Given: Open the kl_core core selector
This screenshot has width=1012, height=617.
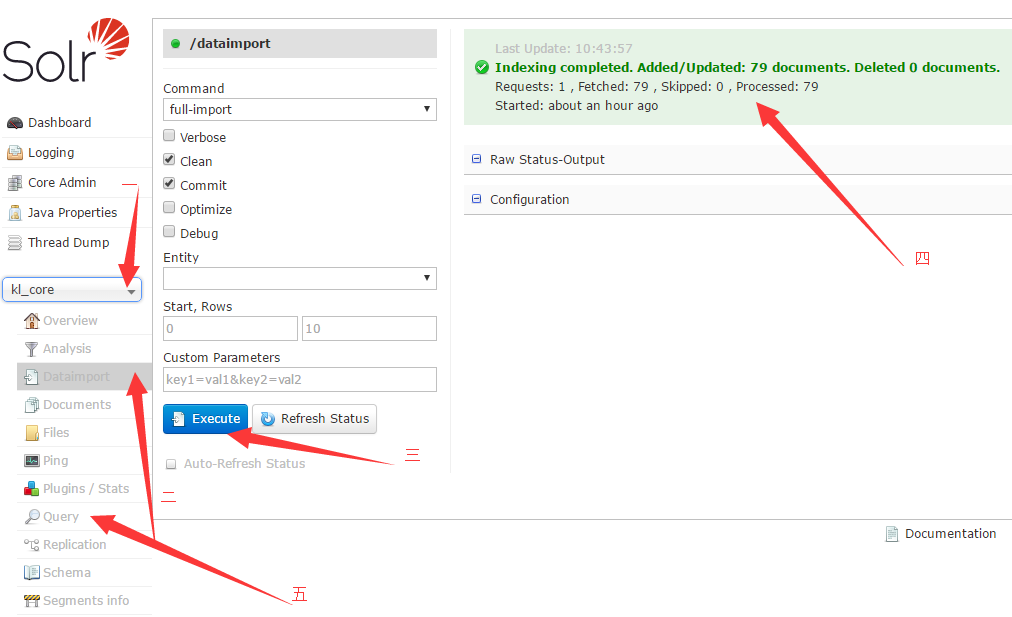Looking at the screenshot, I should pyautogui.click(x=72, y=290).
